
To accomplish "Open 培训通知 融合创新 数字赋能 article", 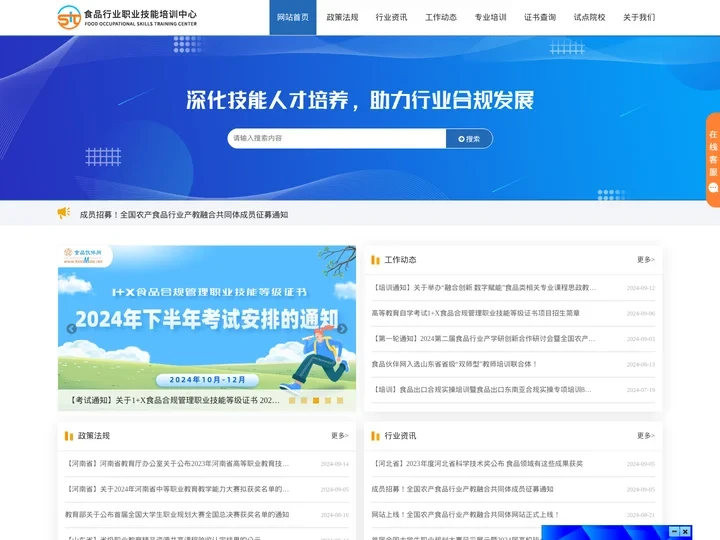I will (x=484, y=288).
